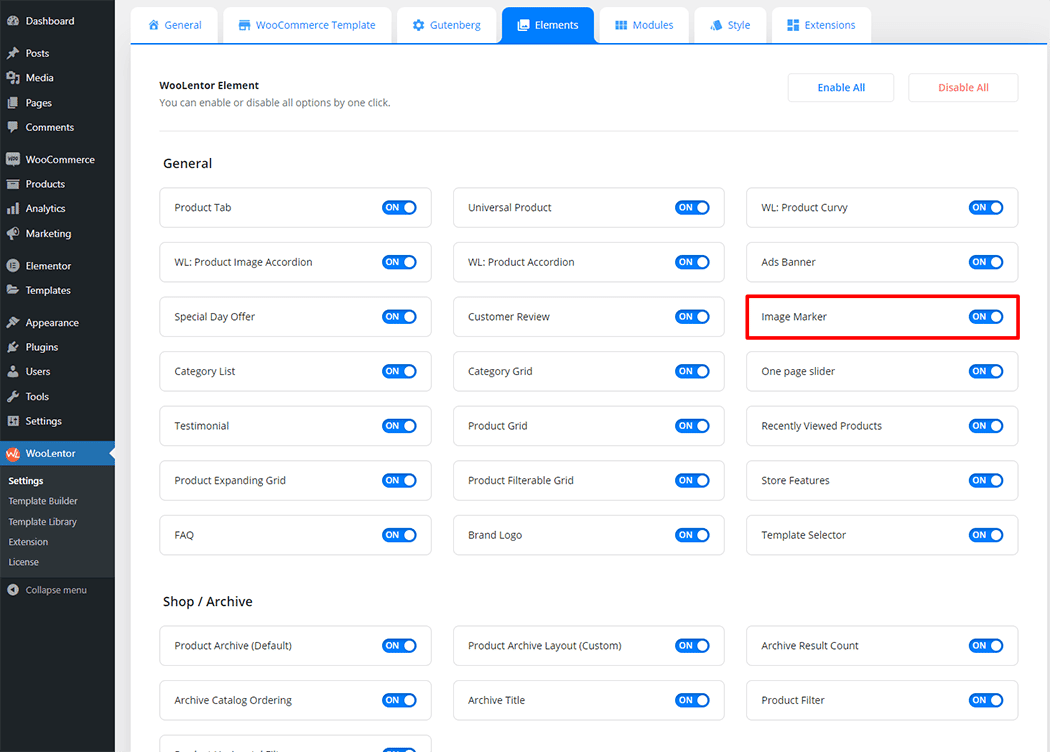Toggle the Store Features switch

tap(985, 480)
